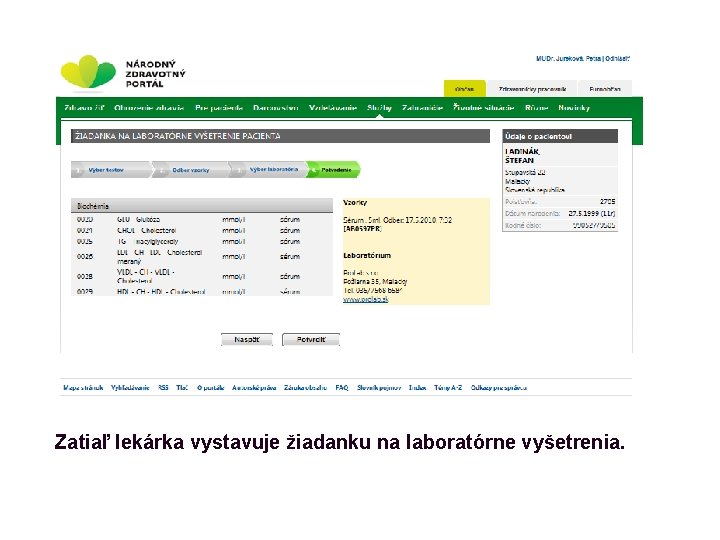The image size is (720, 540).
Task: Go to step 2 Odber vzorky
Action: pos(191,170)
